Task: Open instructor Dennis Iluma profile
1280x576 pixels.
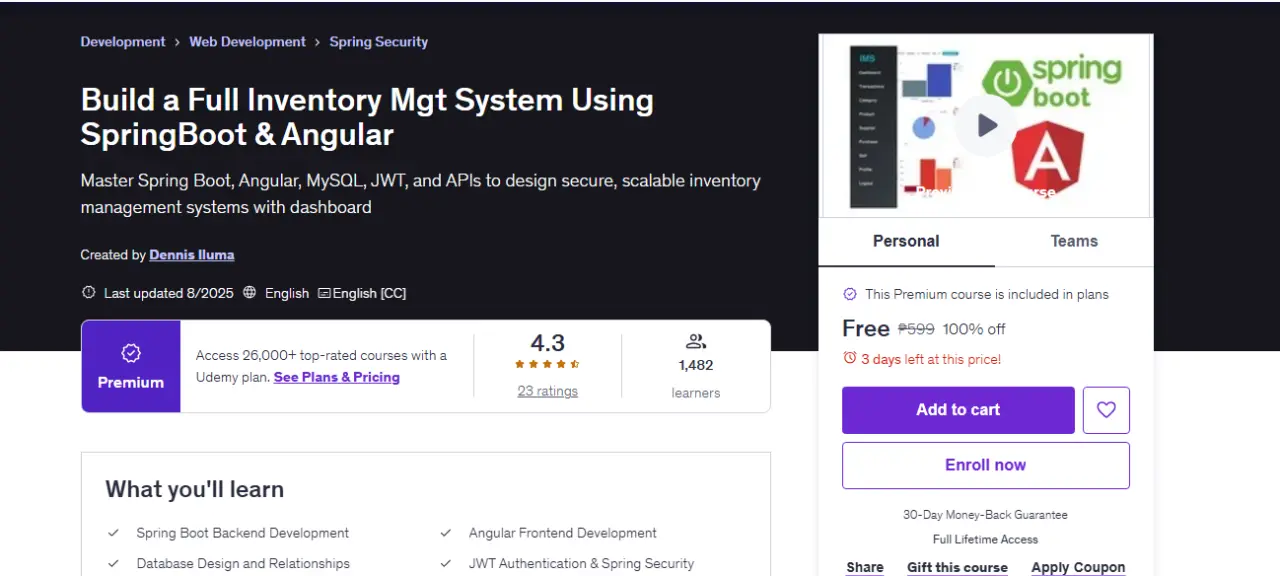Action: pos(192,255)
